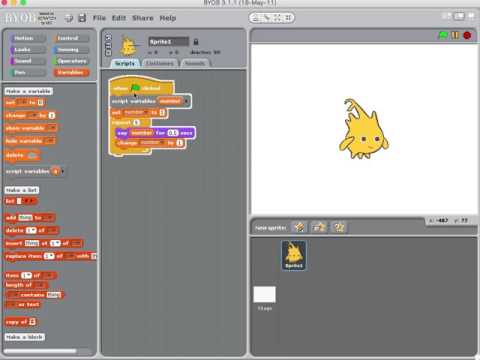Open dropdown in 'hide variable' block
Screen dimensions: 480x360
pyautogui.click(x=49, y=141)
